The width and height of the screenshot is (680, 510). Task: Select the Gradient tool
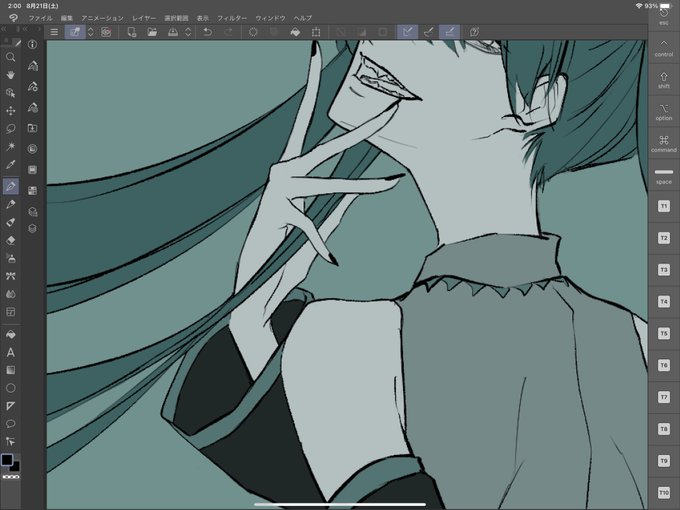(x=10, y=370)
